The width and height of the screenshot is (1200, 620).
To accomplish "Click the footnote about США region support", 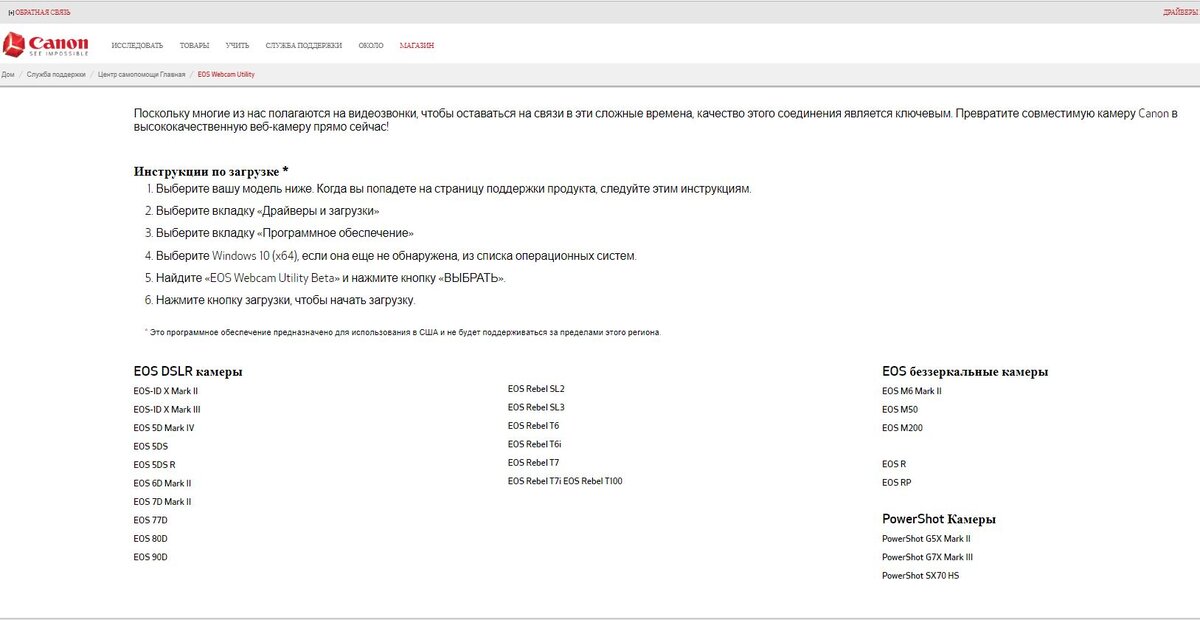I will tap(402, 332).
